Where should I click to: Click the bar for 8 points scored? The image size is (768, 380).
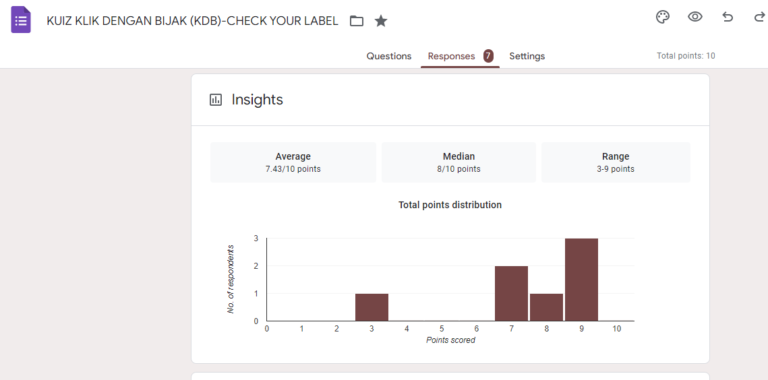[x=547, y=308]
